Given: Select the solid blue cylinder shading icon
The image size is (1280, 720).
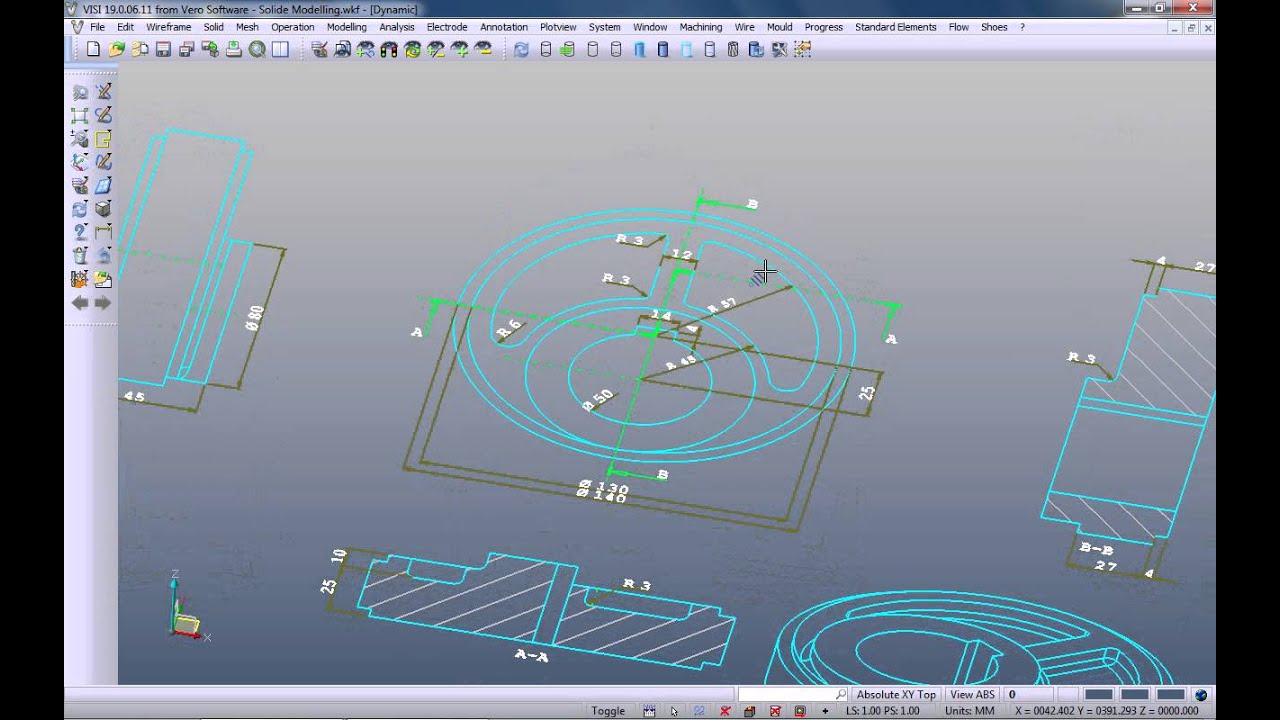Looking at the screenshot, I should coord(663,49).
